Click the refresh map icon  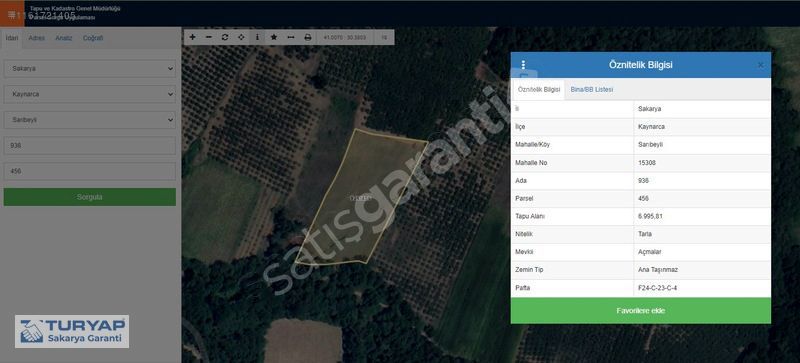224,37
